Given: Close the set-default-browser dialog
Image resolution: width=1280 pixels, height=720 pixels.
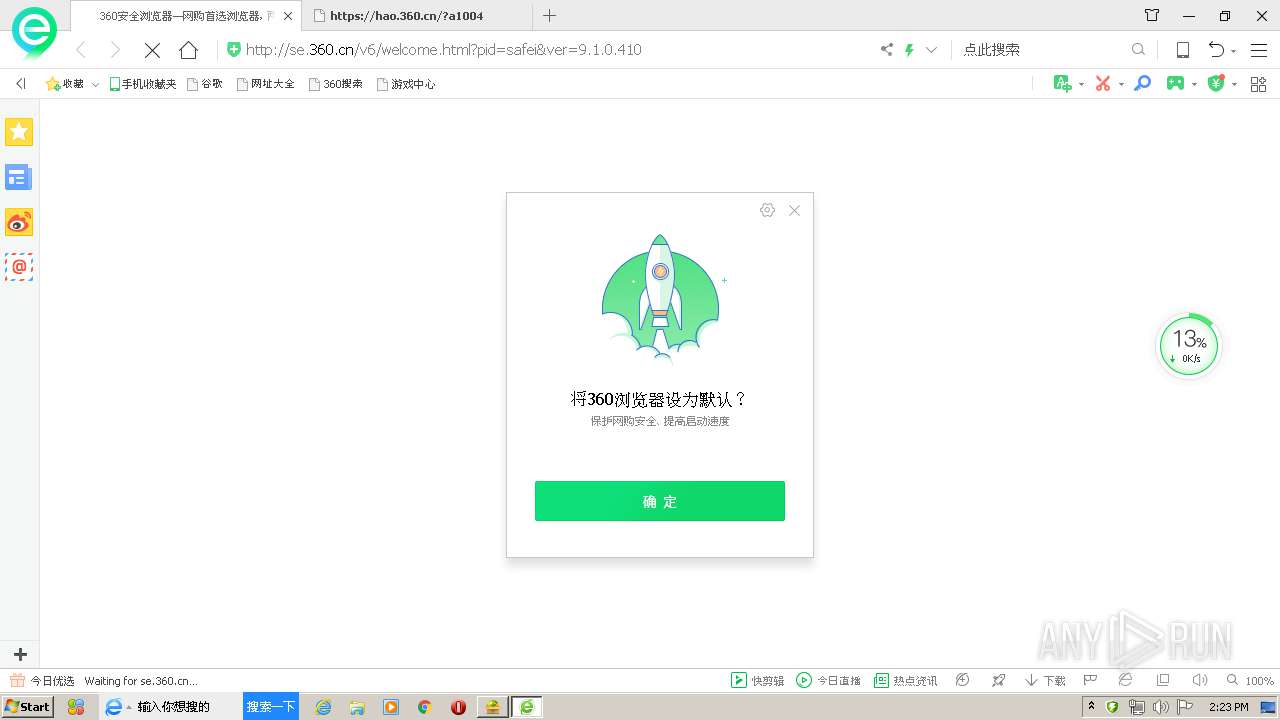Looking at the screenshot, I should click(794, 210).
